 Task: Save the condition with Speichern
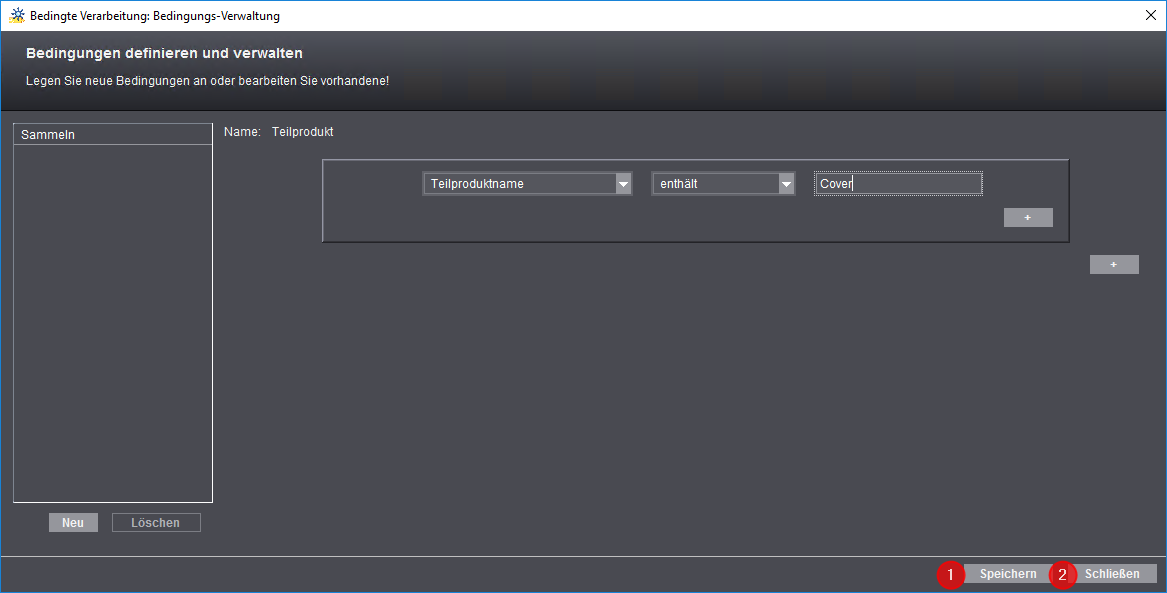click(1008, 574)
